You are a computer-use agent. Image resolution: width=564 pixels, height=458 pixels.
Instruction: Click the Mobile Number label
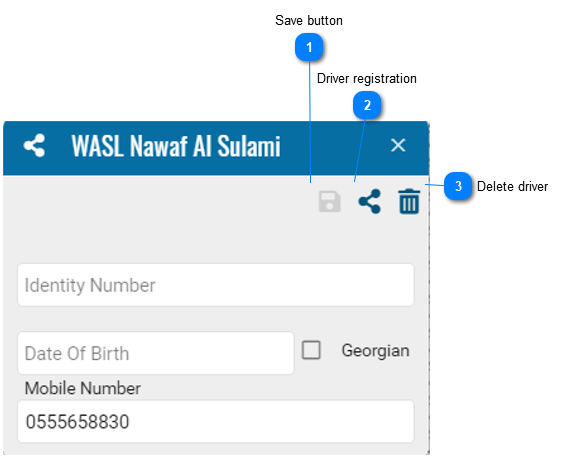point(83,388)
